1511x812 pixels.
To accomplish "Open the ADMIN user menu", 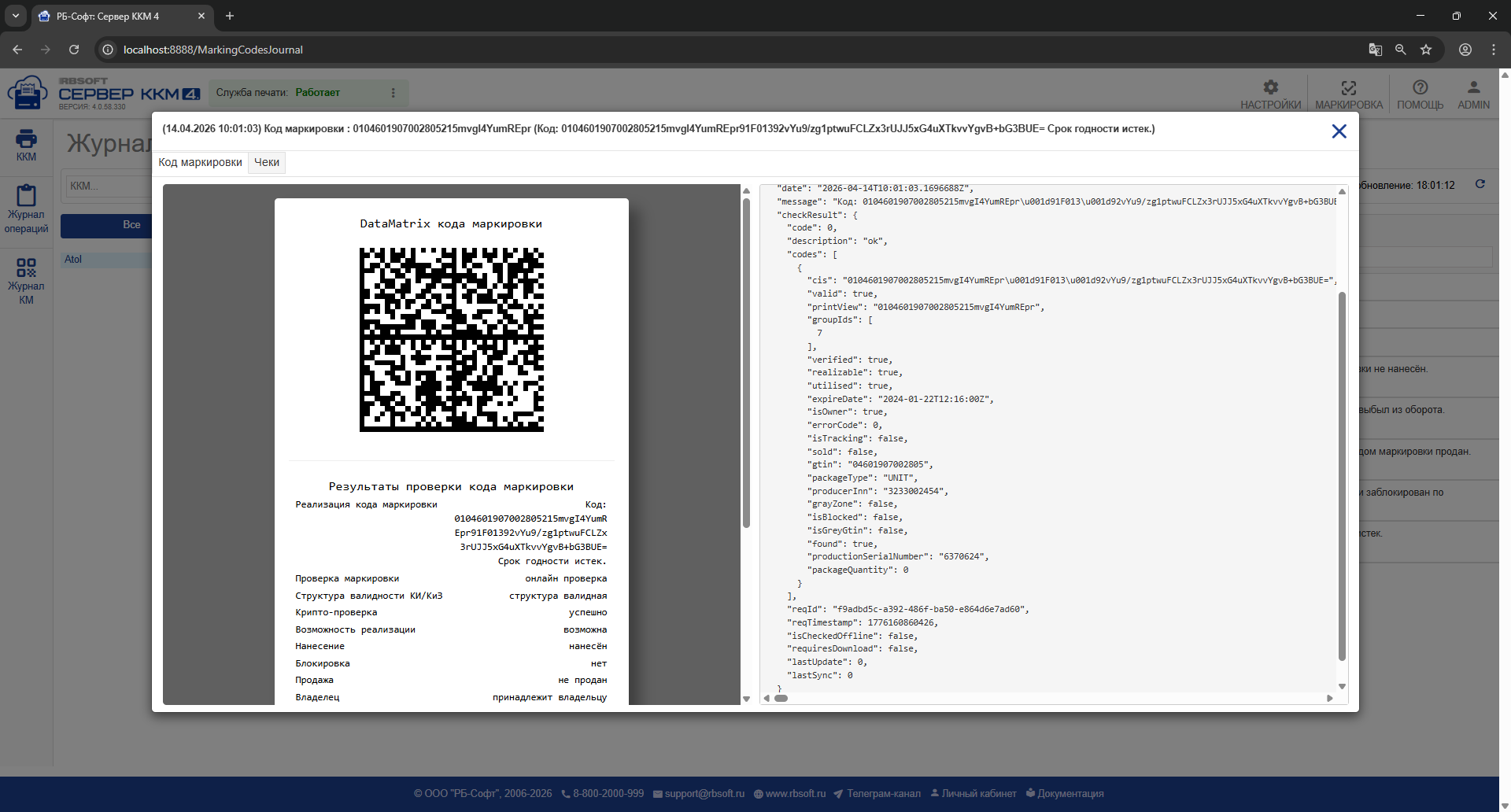I will (x=1473, y=94).
